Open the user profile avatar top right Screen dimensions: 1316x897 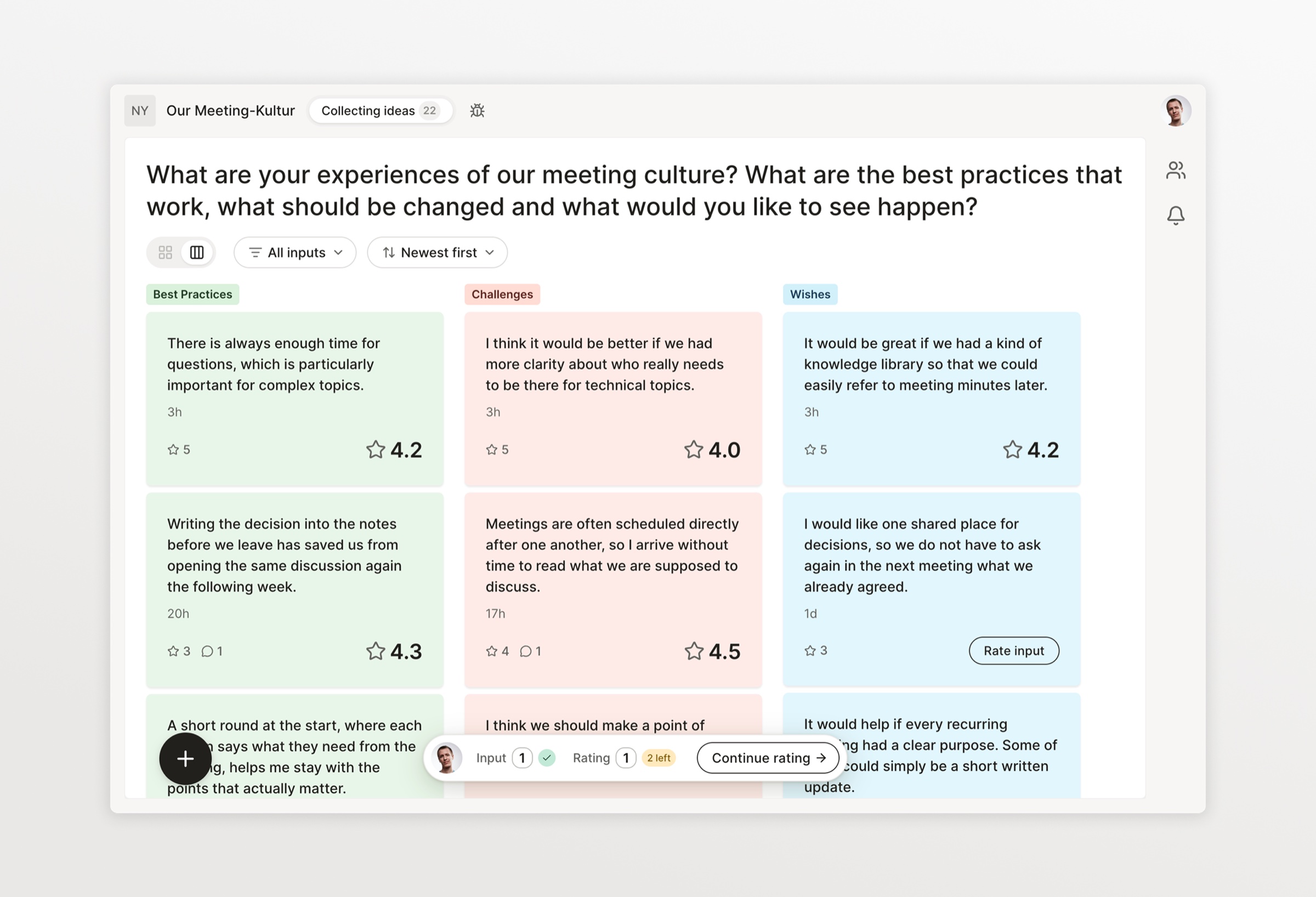tap(1176, 110)
